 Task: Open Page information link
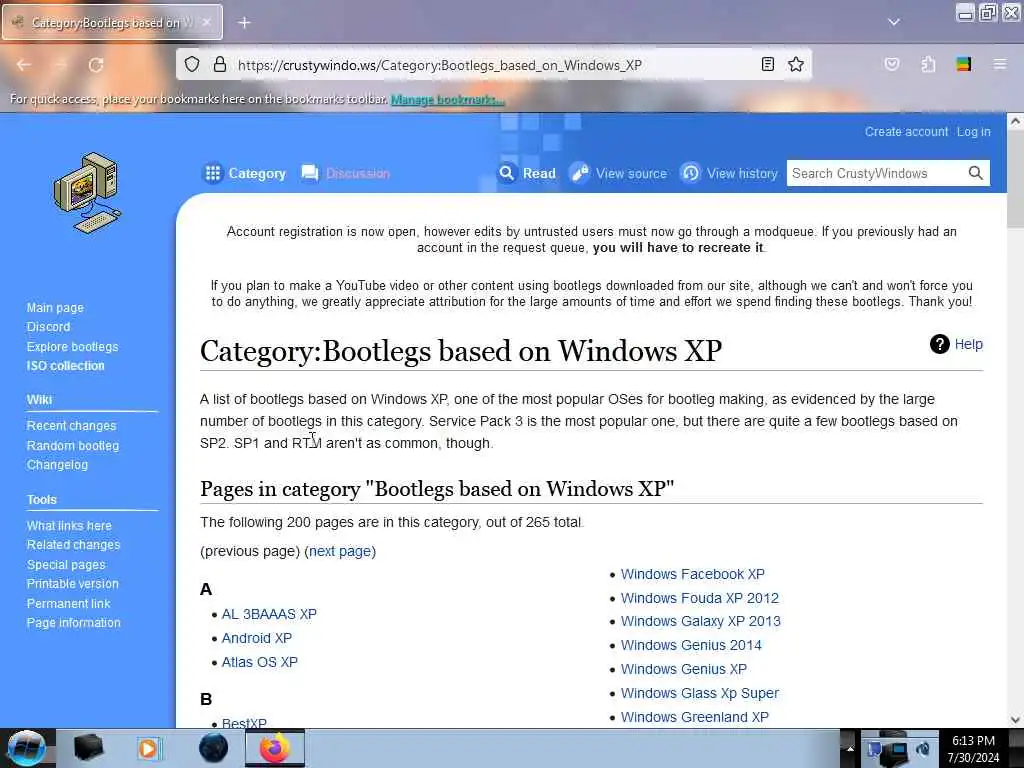(73, 622)
